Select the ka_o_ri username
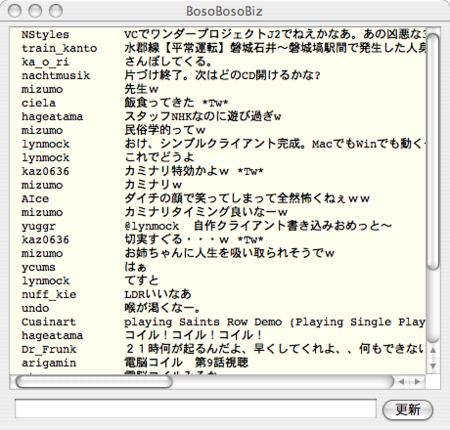Image resolution: width=450 pixels, height=430 pixels. pos(45,62)
